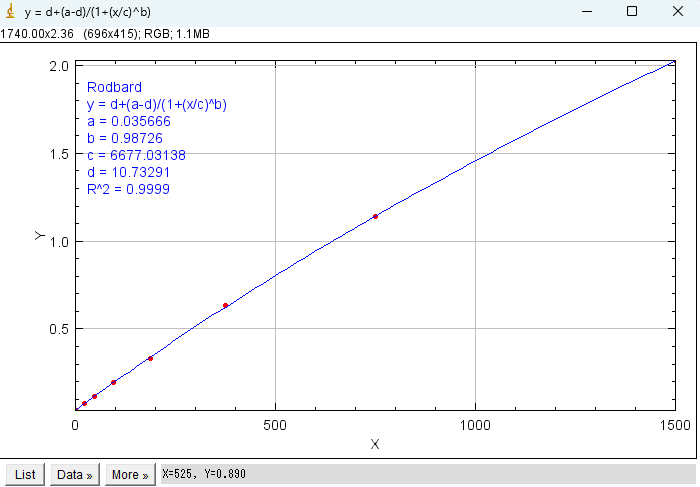This screenshot has width=700, height=487.
Task: Open the Data » dropdown menu
Action: click(74, 475)
